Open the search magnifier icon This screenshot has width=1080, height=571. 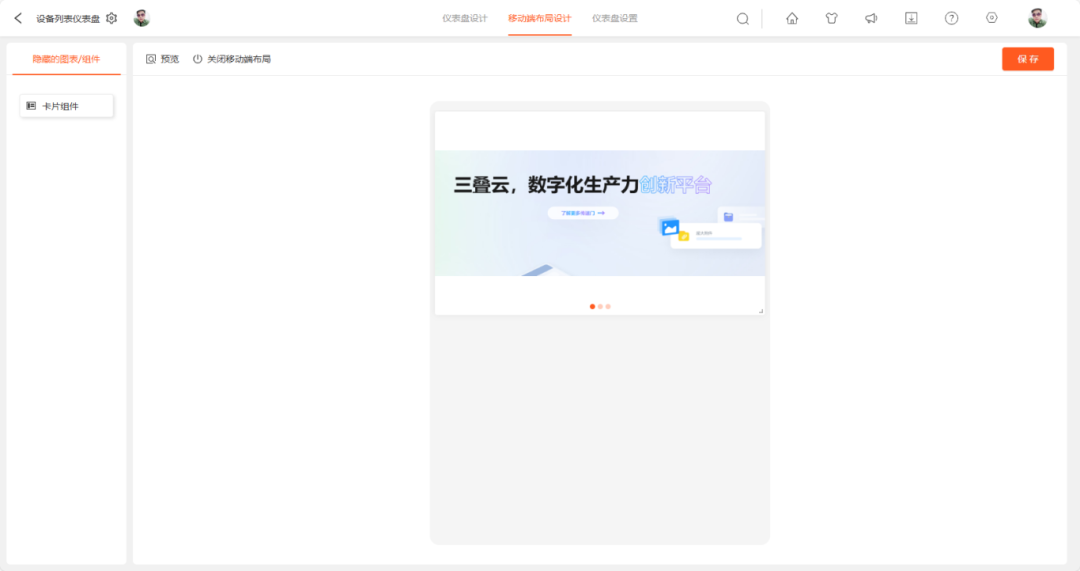pyautogui.click(x=742, y=19)
